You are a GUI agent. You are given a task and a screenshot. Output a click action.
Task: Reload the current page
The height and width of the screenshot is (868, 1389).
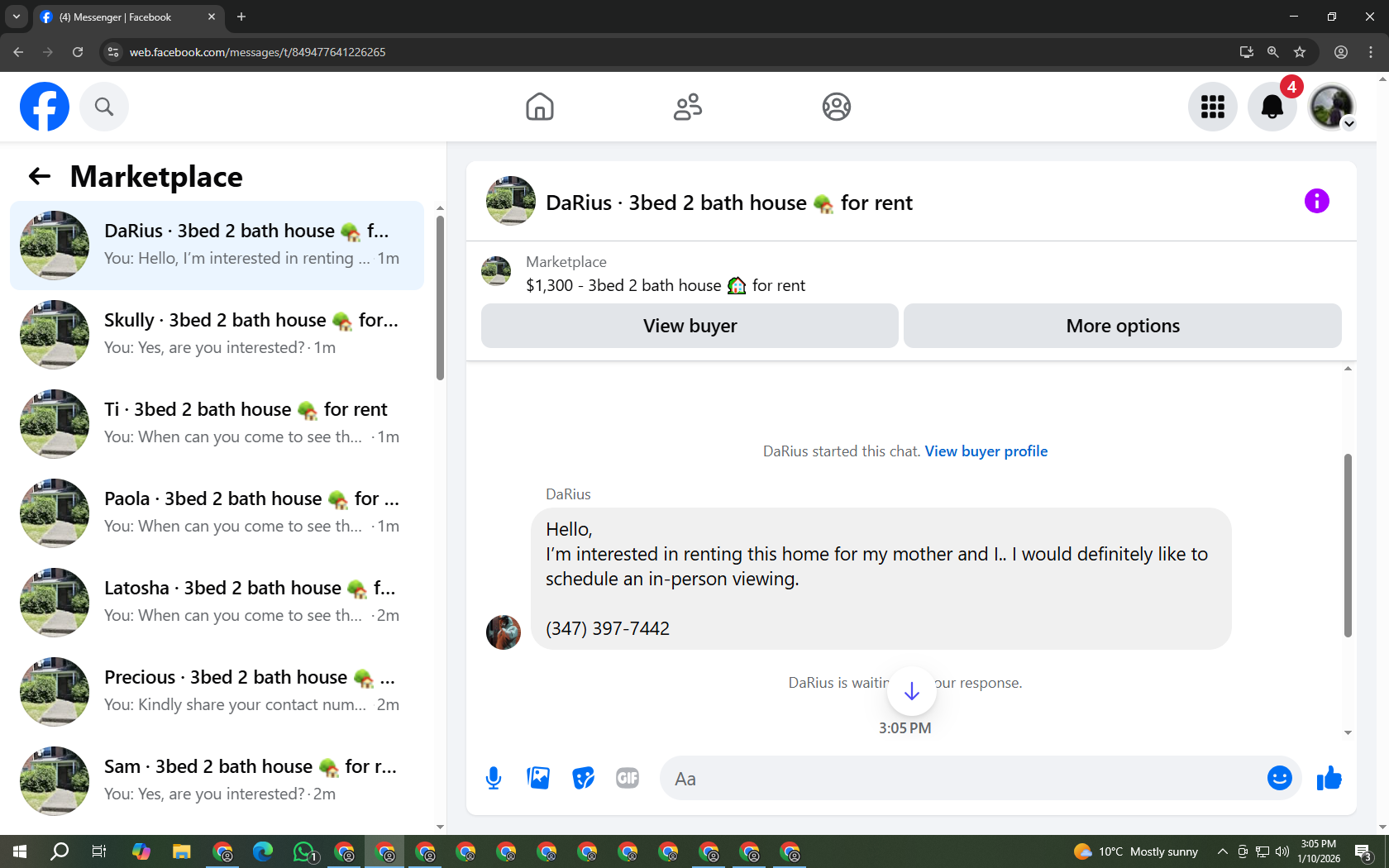[78, 52]
